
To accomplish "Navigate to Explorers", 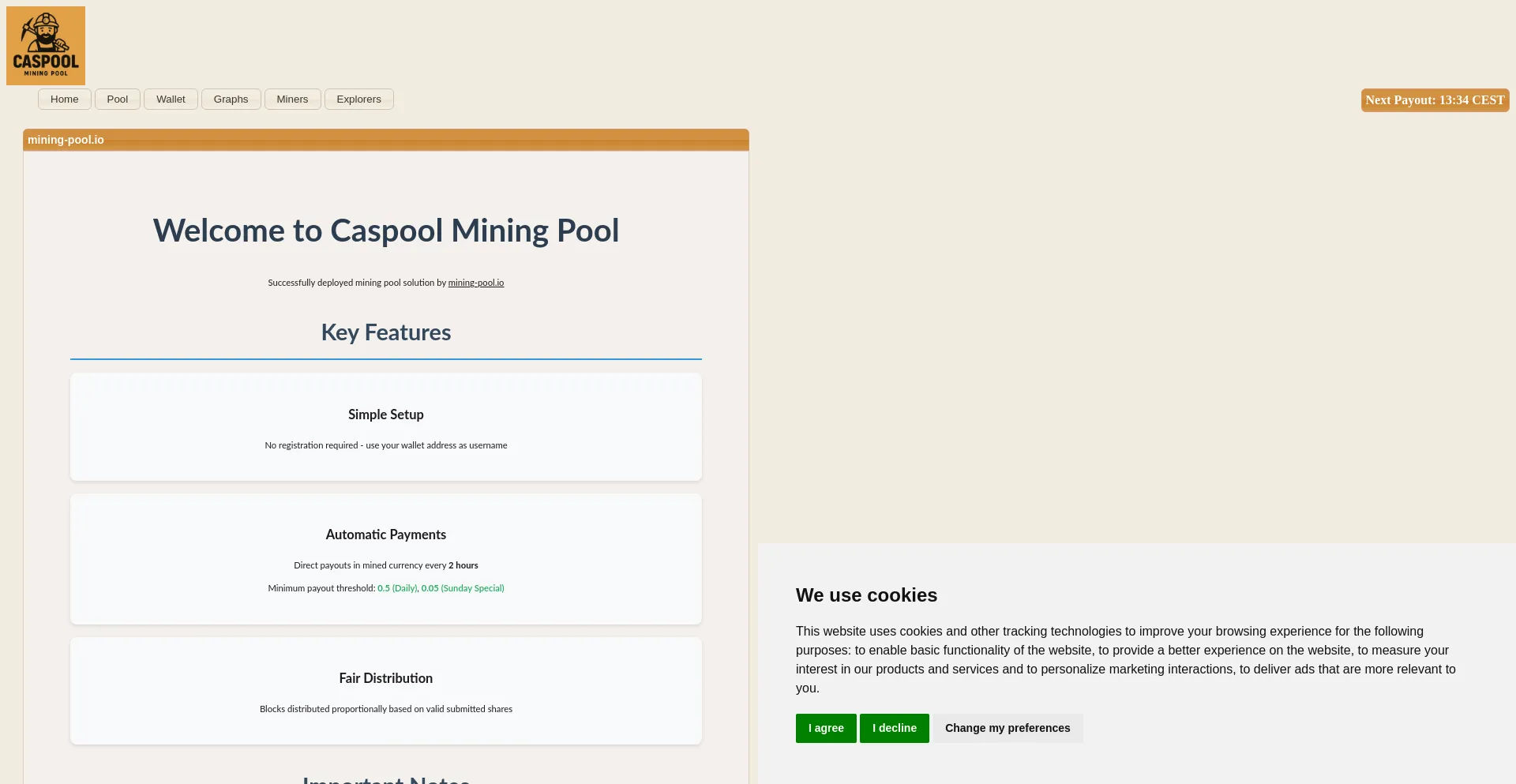I will [x=358, y=99].
